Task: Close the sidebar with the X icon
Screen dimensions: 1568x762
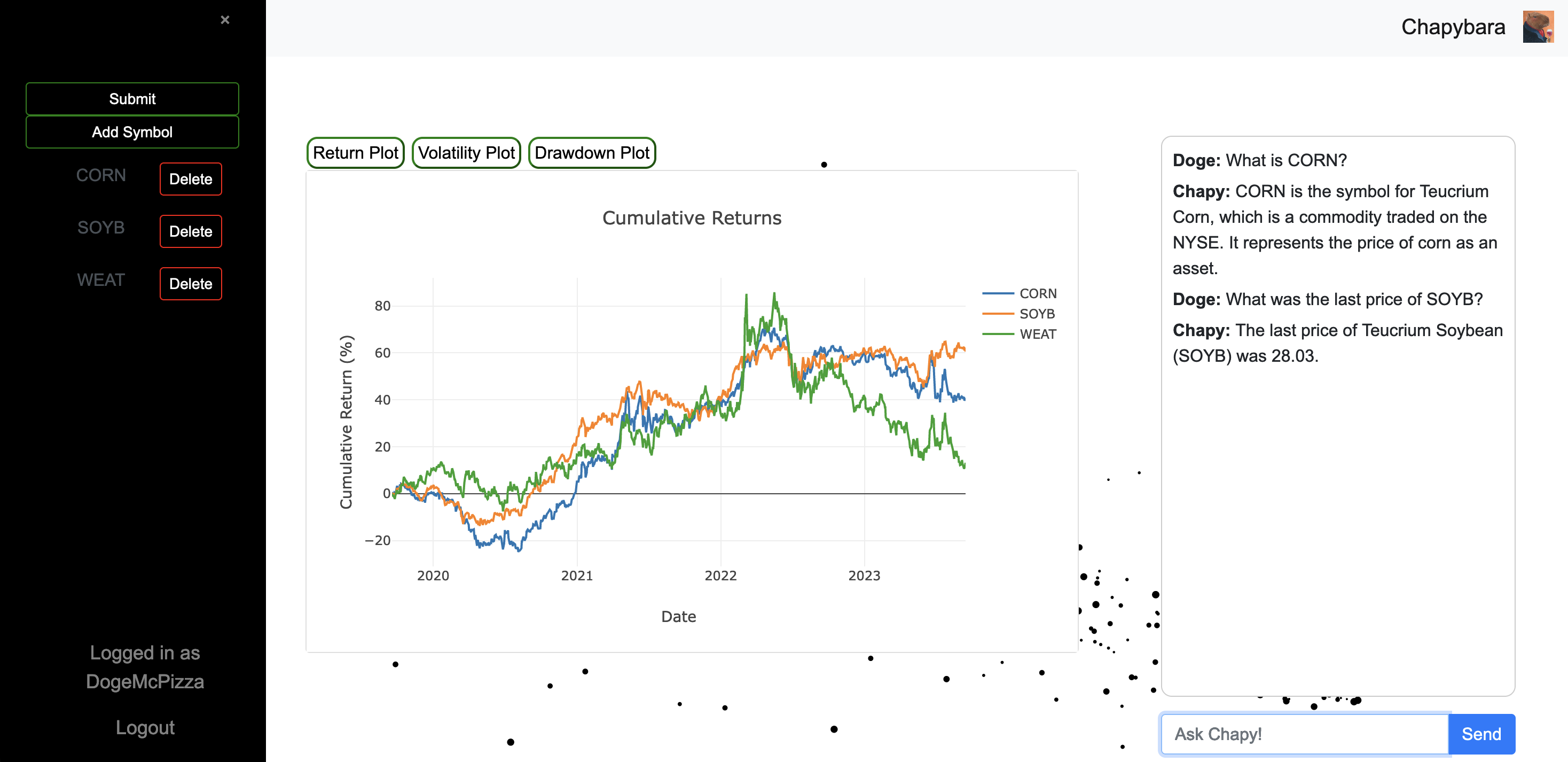Action: coord(225,20)
